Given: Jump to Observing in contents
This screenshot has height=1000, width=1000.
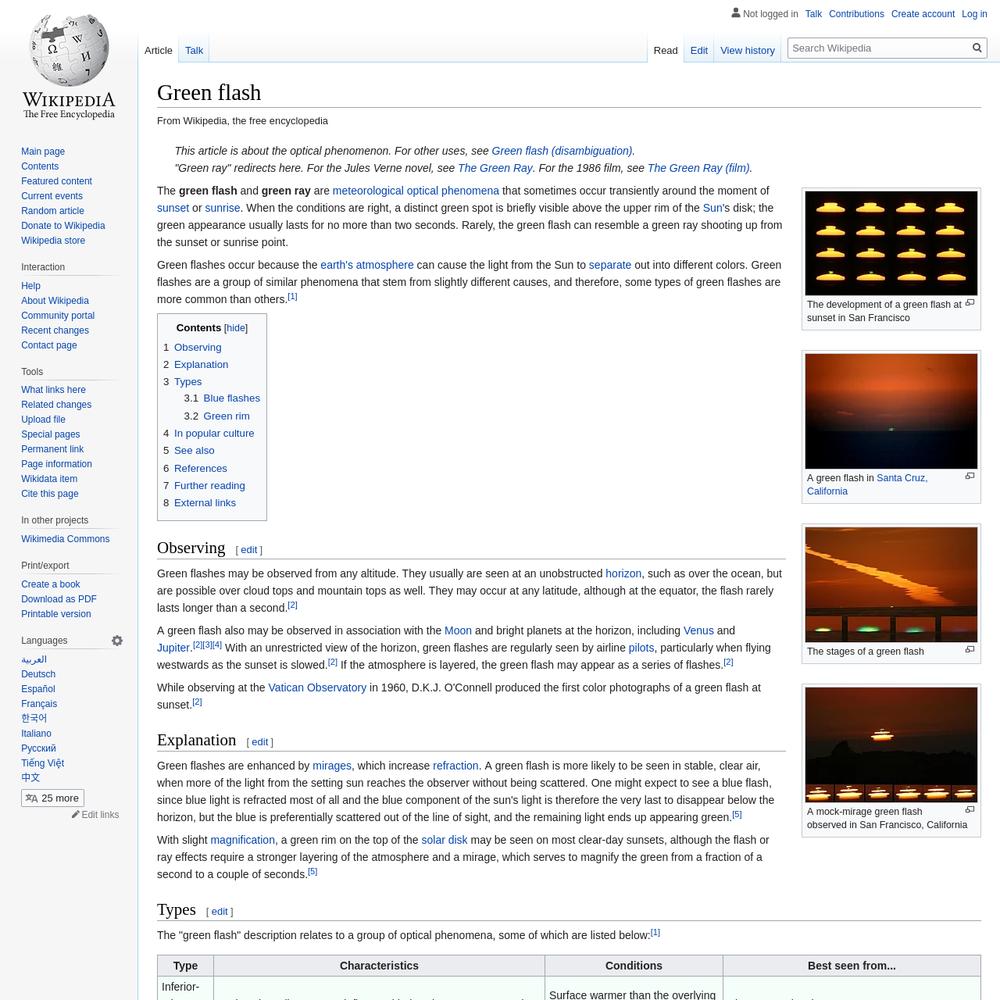Looking at the screenshot, I should point(198,347).
